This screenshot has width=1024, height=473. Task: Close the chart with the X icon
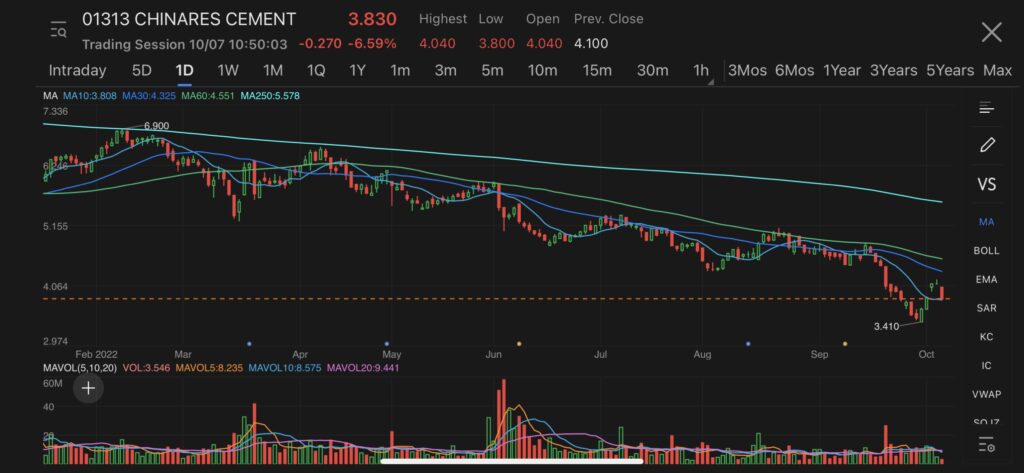pos(991,32)
